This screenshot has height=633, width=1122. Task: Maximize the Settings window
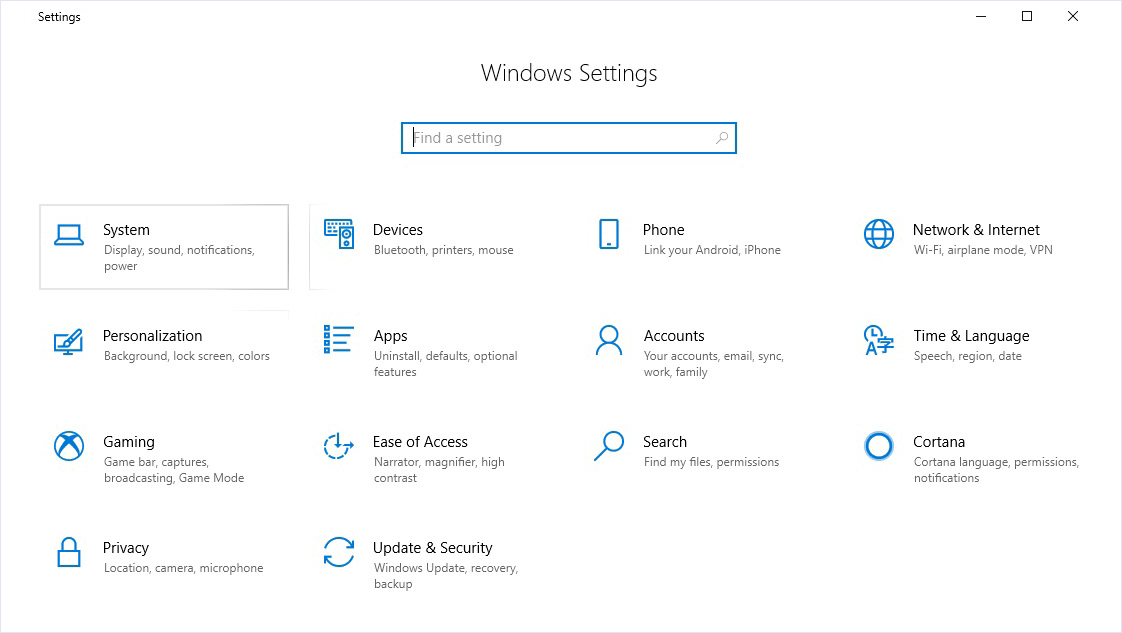click(x=1027, y=16)
